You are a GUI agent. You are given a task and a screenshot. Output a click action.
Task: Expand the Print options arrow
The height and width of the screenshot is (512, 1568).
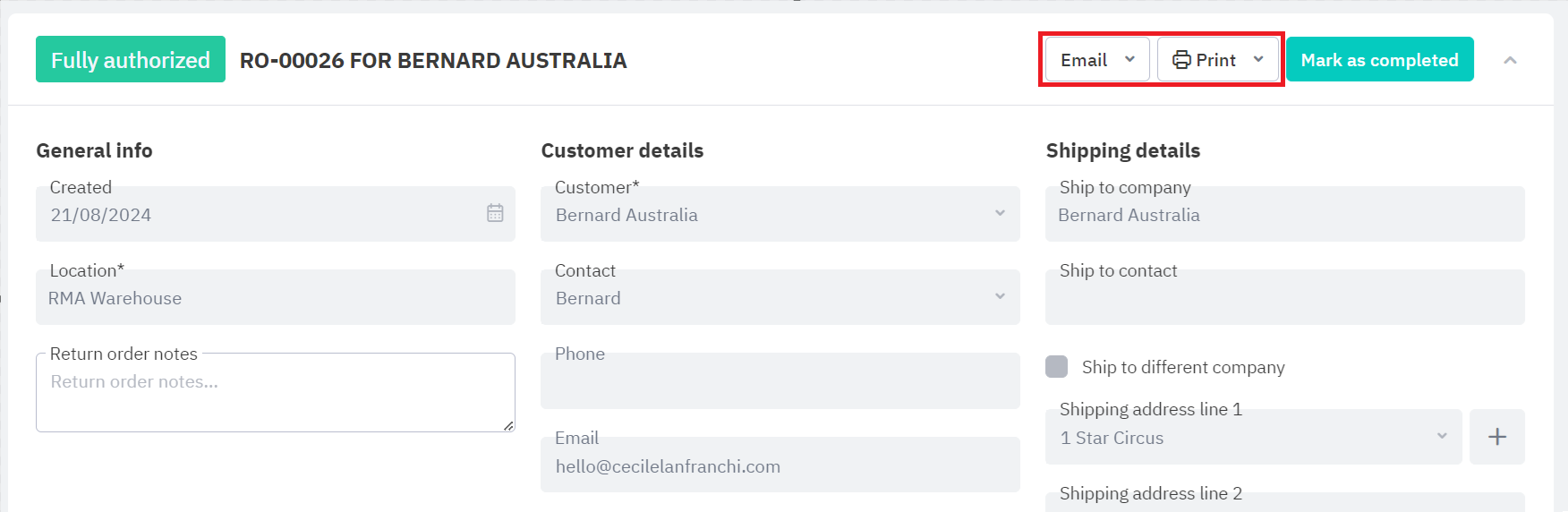click(1258, 60)
